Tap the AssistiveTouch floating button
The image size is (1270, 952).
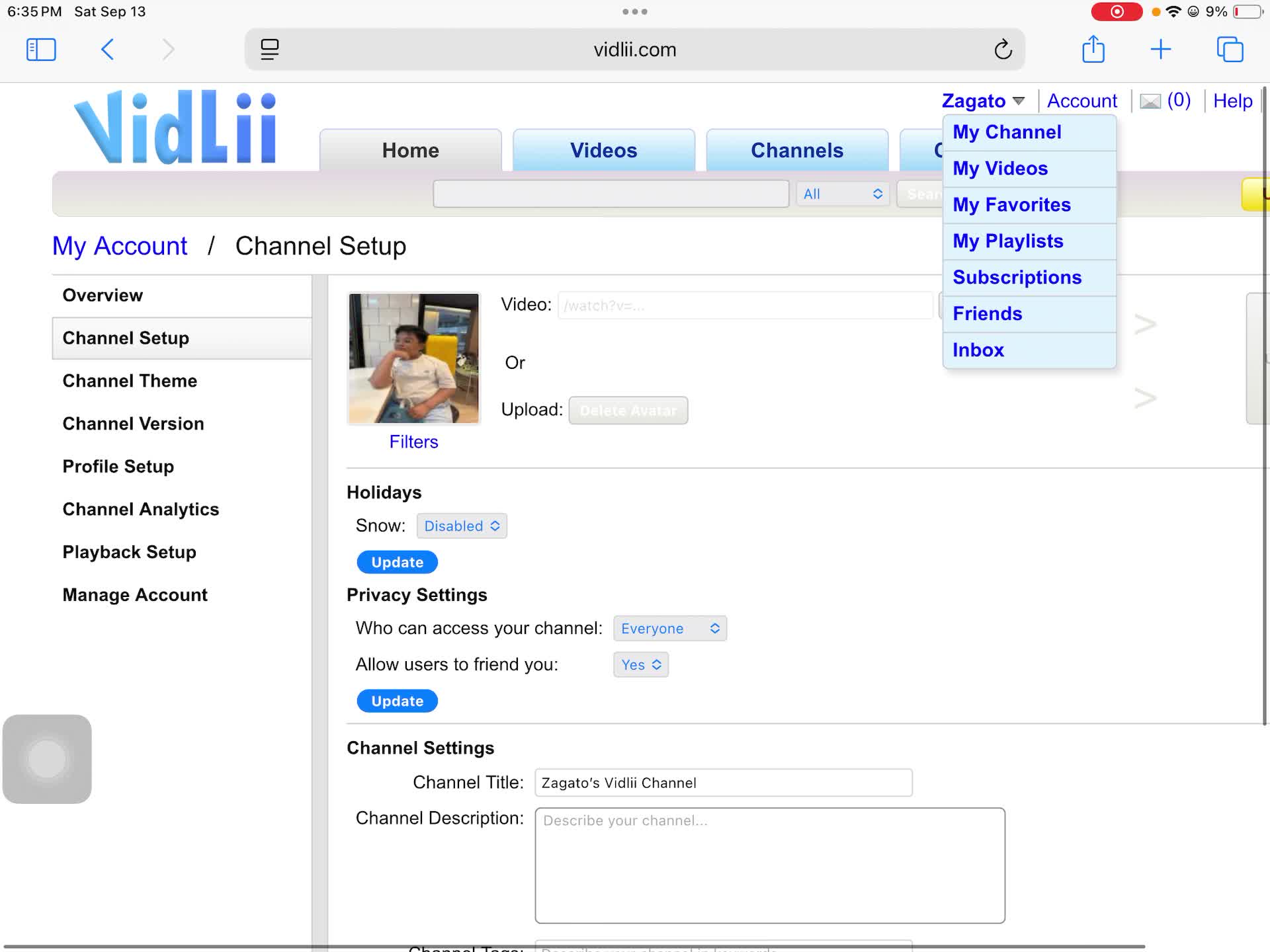coord(47,759)
